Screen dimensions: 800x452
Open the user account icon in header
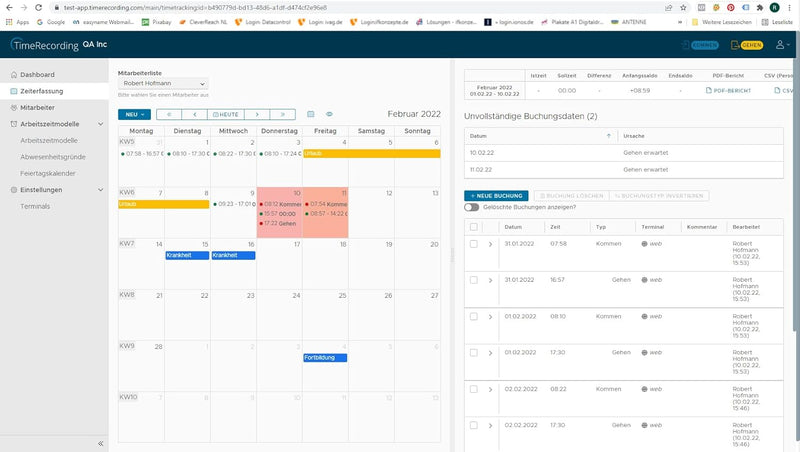(782, 45)
